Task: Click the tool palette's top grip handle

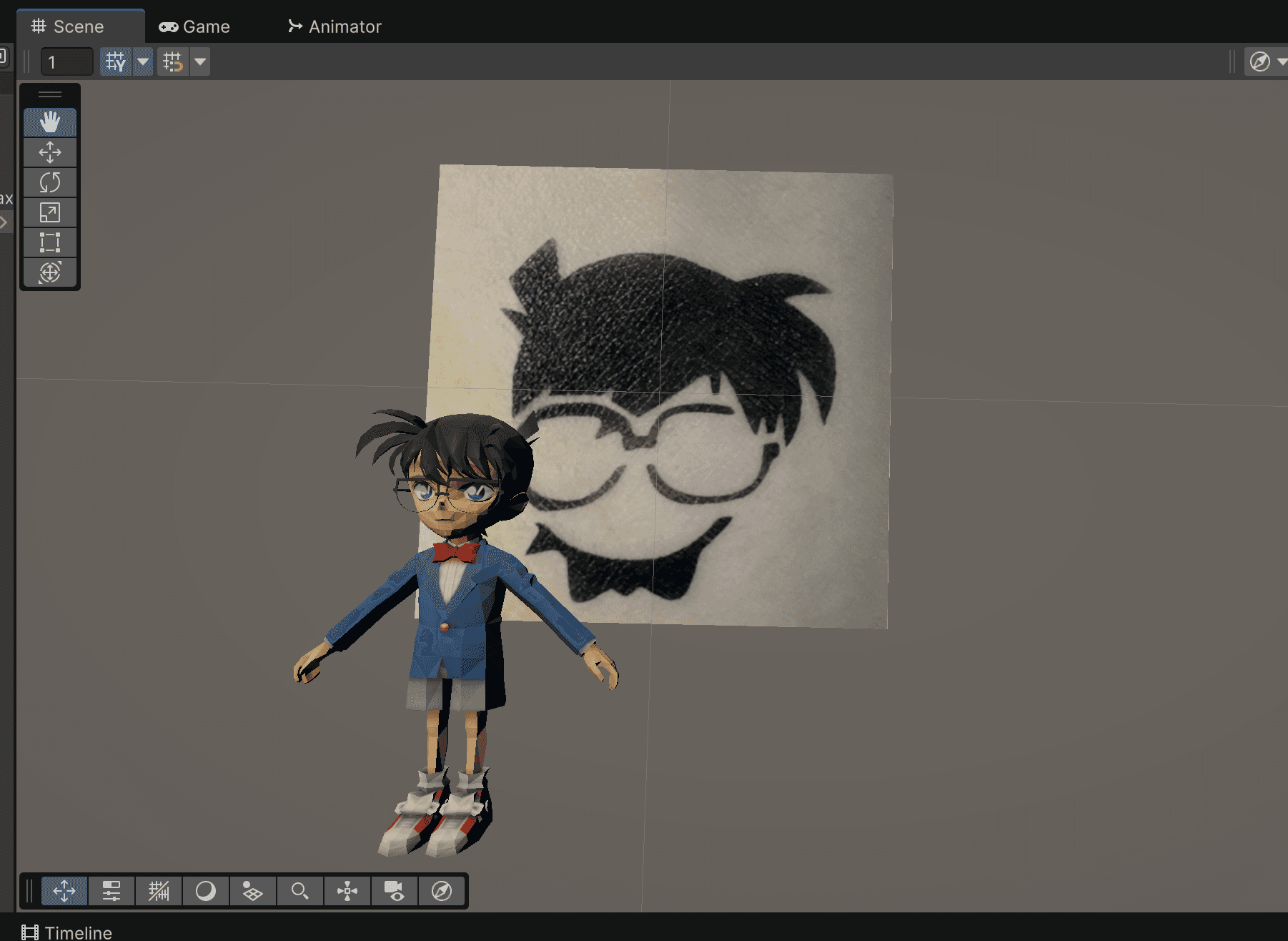Action: (x=50, y=94)
